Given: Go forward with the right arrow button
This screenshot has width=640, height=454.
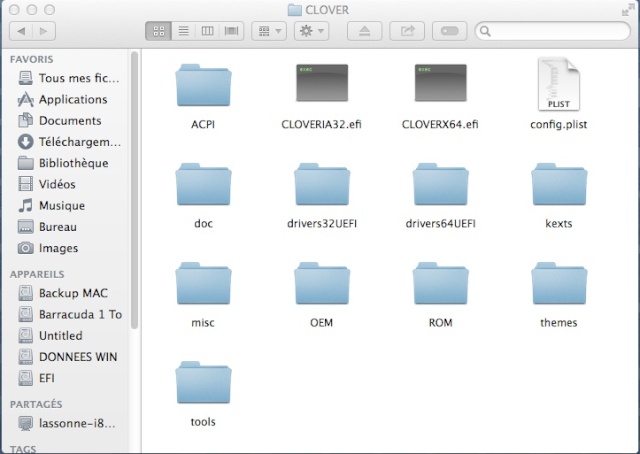Looking at the screenshot, I should click(44, 31).
